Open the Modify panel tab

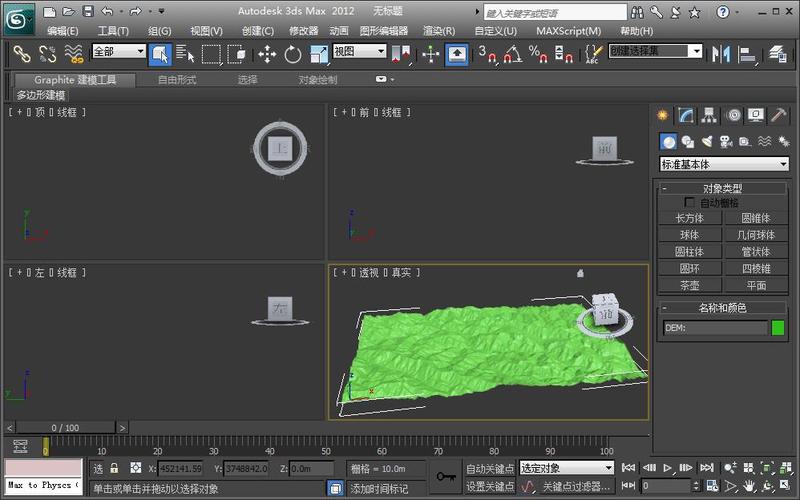(686, 115)
